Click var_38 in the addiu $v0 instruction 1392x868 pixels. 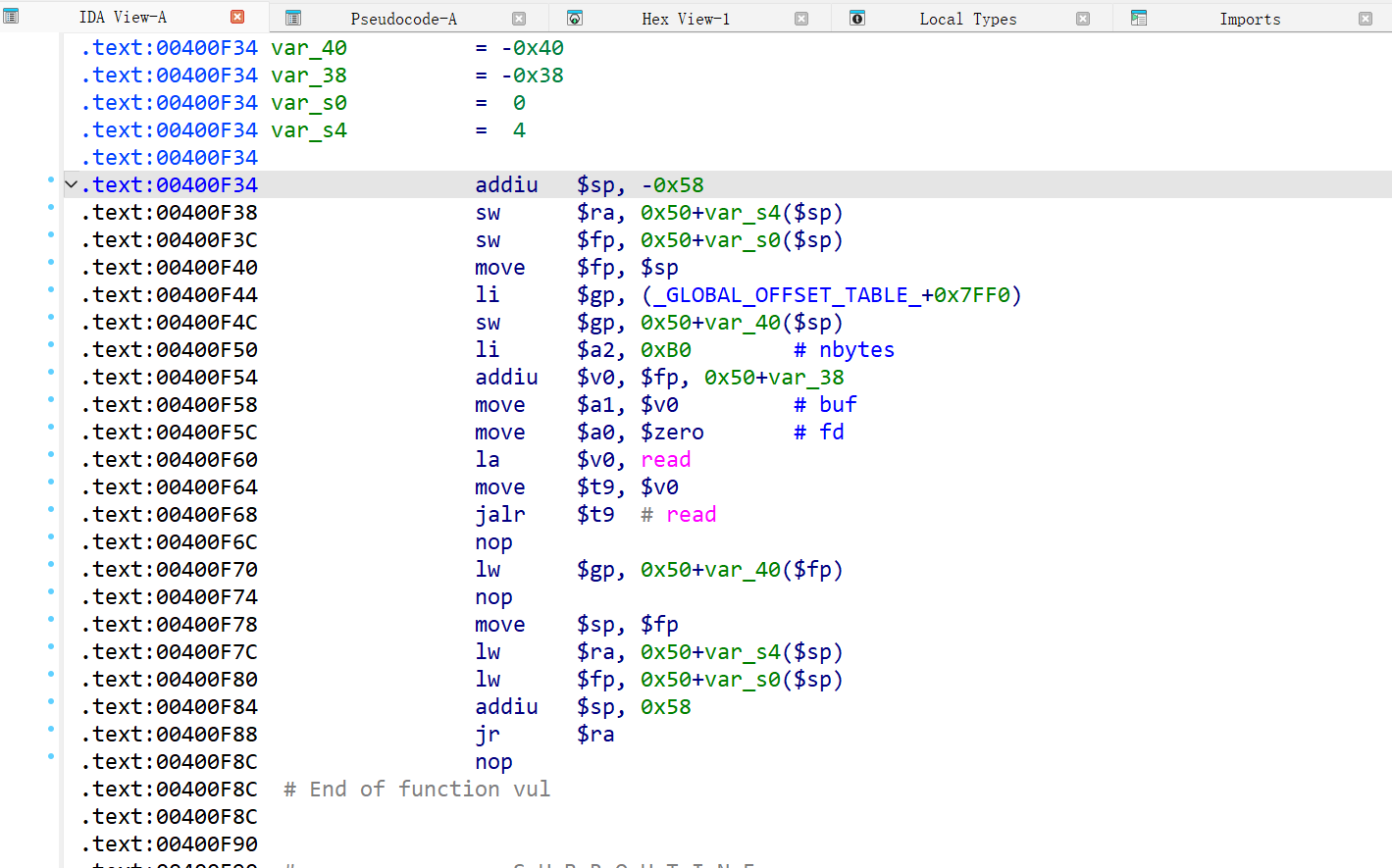pyautogui.click(x=806, y=378)
